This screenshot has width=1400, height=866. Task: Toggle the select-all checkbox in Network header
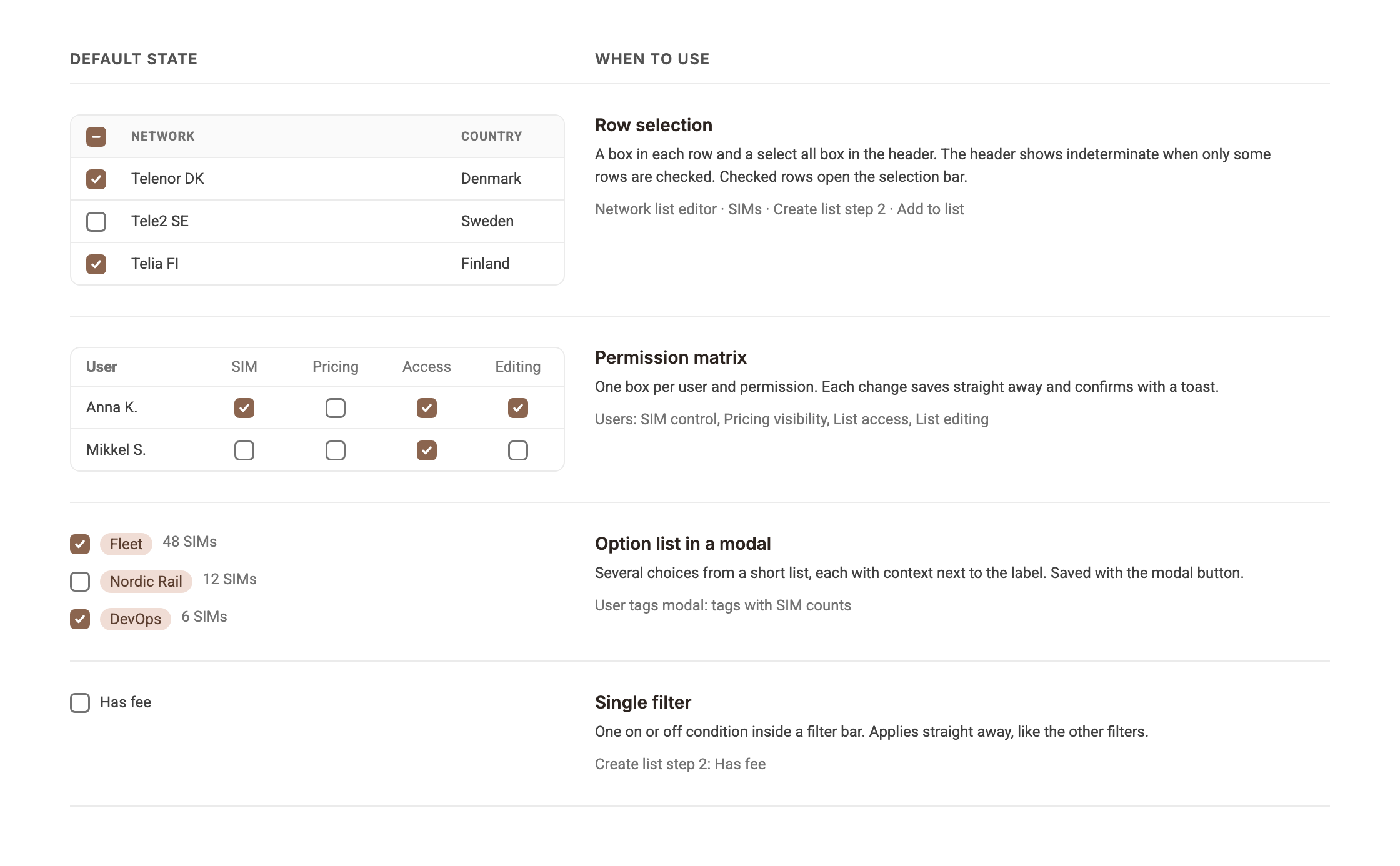(96, 136)
